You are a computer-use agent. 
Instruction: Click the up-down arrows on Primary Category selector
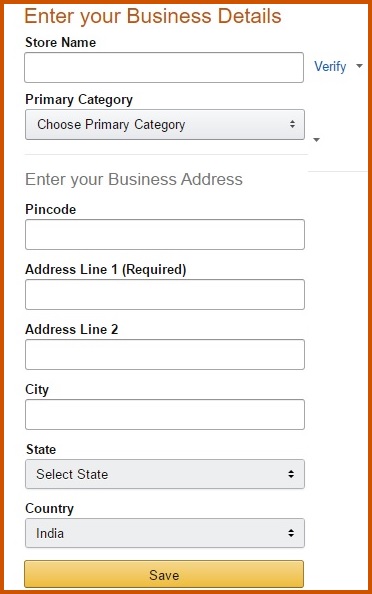click(292, 124)
